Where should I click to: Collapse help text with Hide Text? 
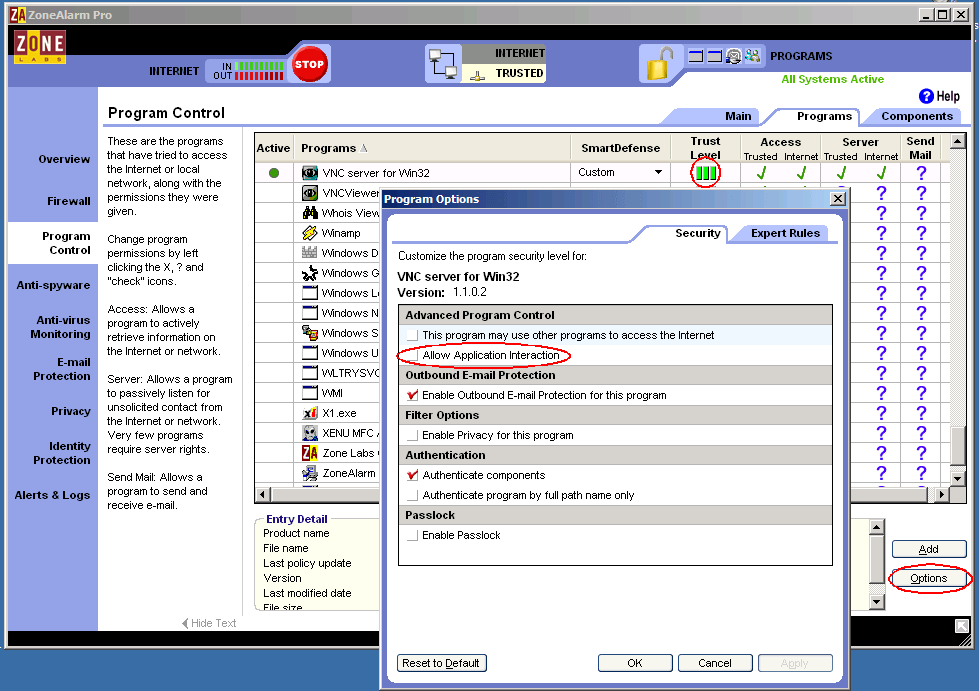point(209,623)
